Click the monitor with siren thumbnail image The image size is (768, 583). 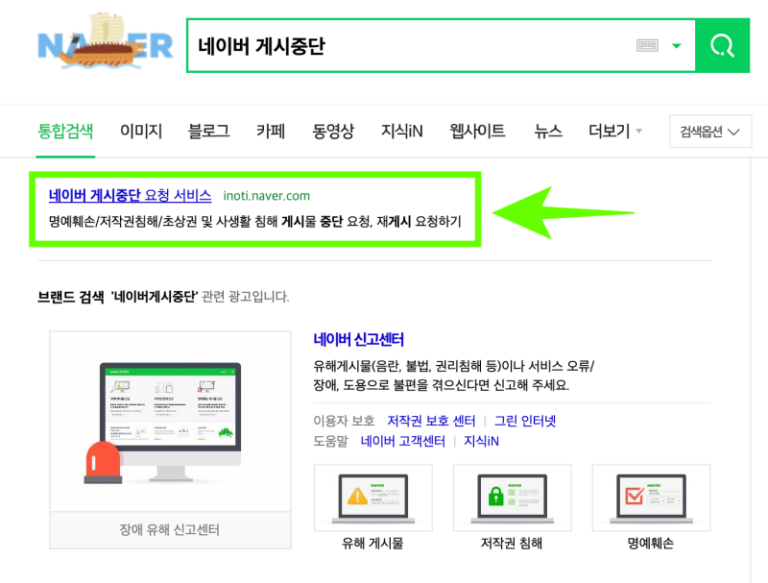click(x=170, y=422)
